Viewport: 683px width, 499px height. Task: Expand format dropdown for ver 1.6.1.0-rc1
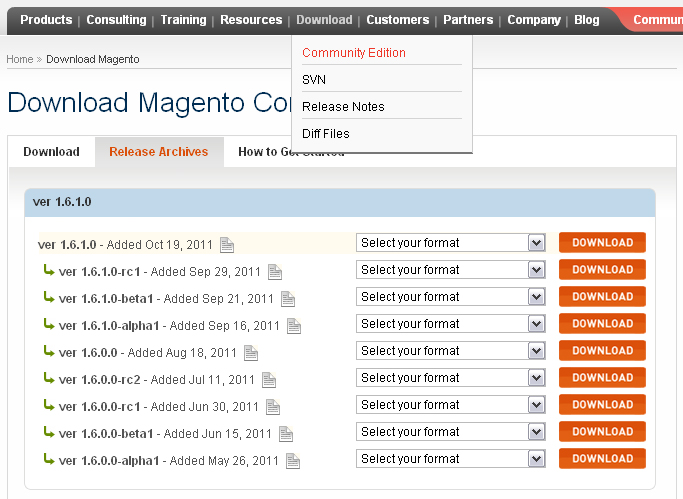tap(451, 270)
